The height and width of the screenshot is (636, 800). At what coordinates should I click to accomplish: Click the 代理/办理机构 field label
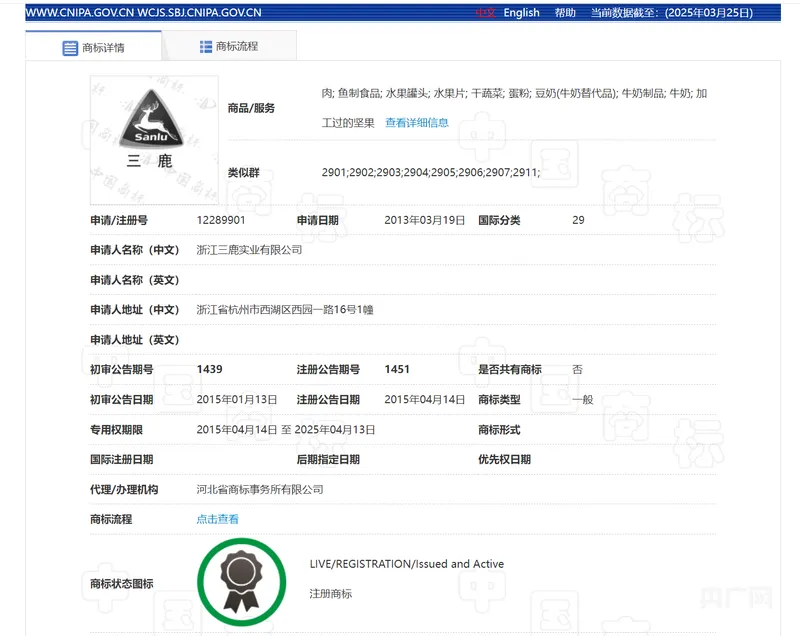coord(124,490)
